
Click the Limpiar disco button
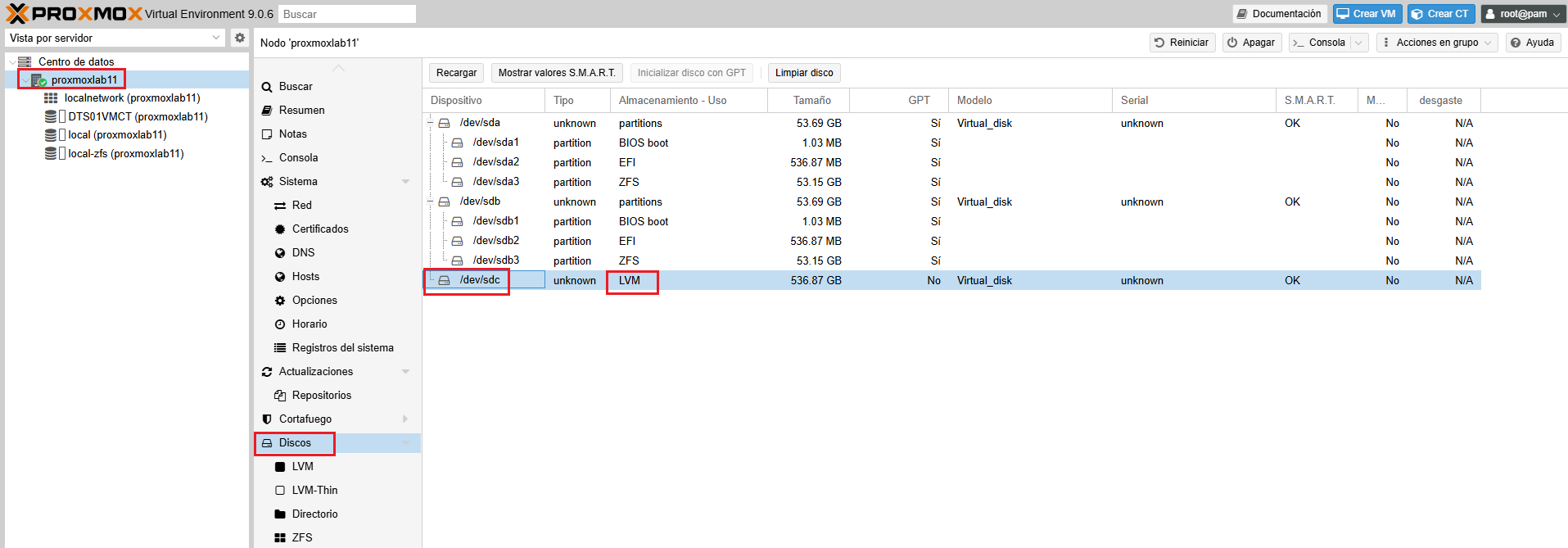pyautogui.click(x=804, y=73)
